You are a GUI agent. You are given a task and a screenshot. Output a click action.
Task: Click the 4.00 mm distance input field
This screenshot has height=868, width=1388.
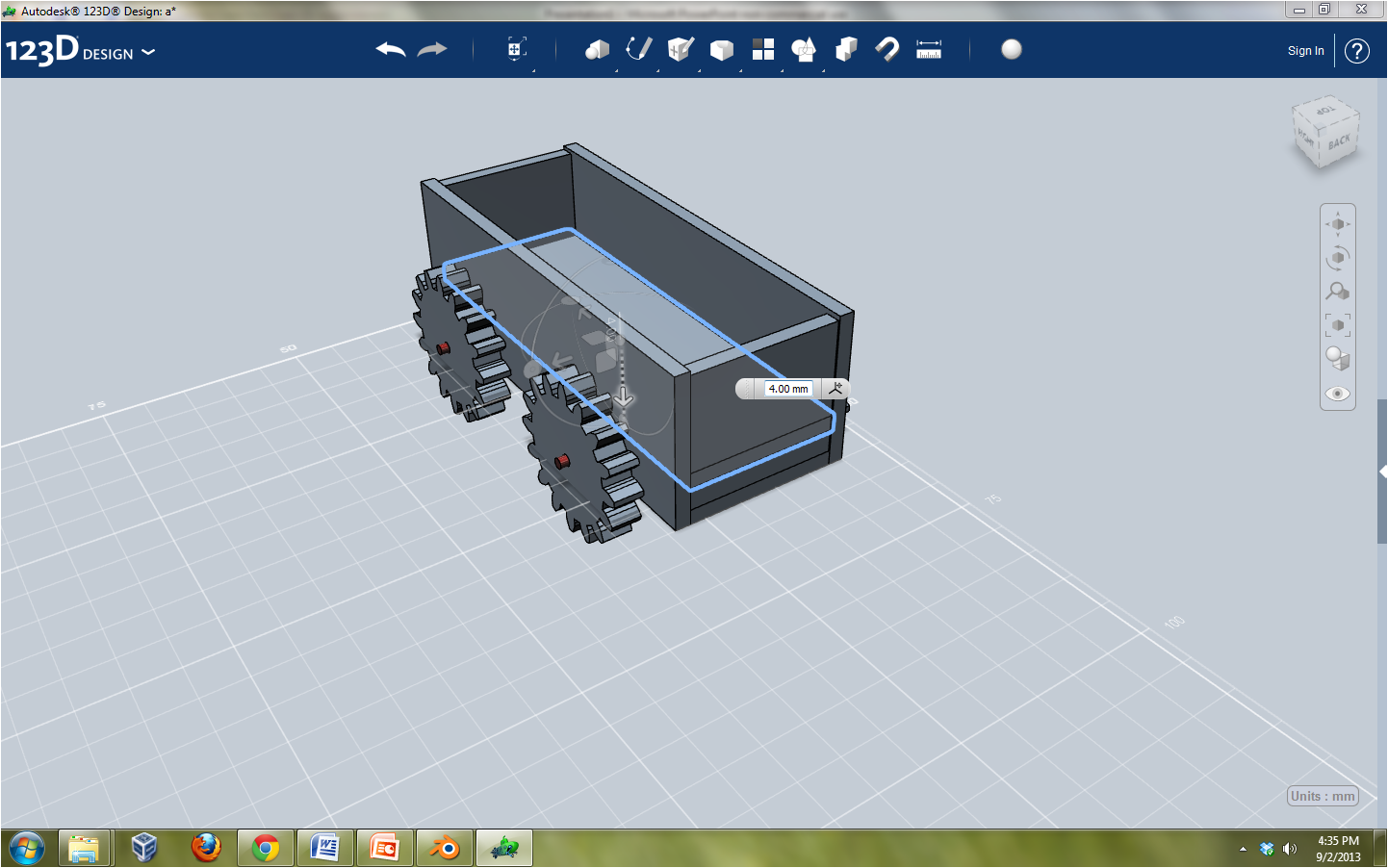click(788, 389)
